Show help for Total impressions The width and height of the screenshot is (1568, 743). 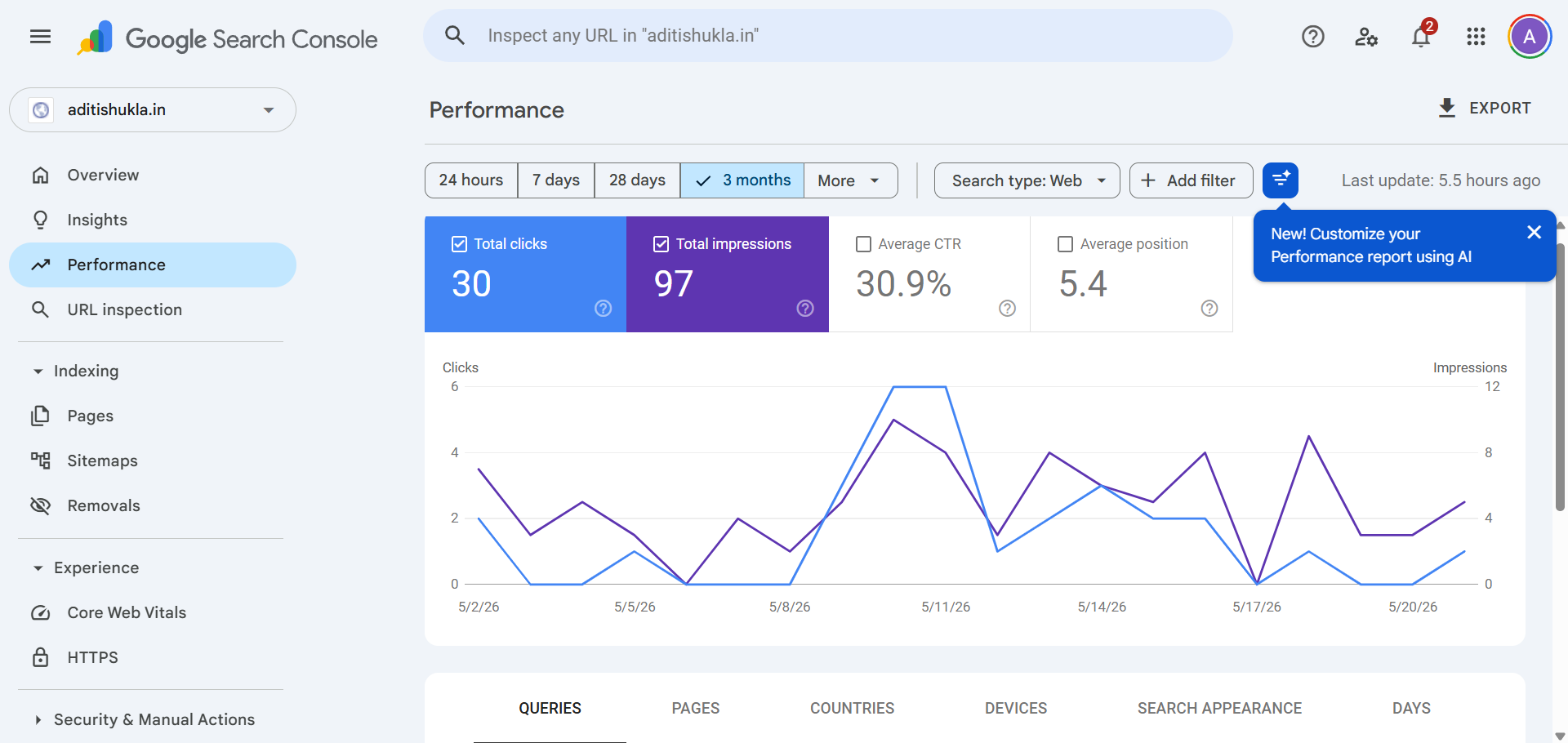805,308
